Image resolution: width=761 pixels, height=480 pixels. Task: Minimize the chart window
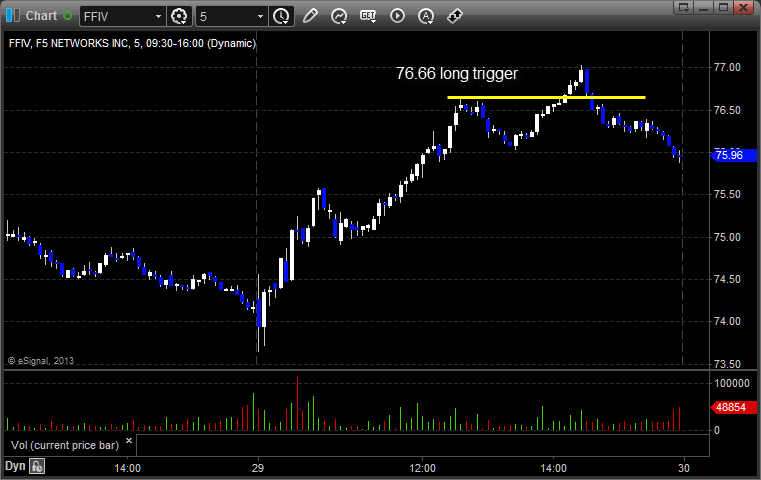(x=703, y=7)
